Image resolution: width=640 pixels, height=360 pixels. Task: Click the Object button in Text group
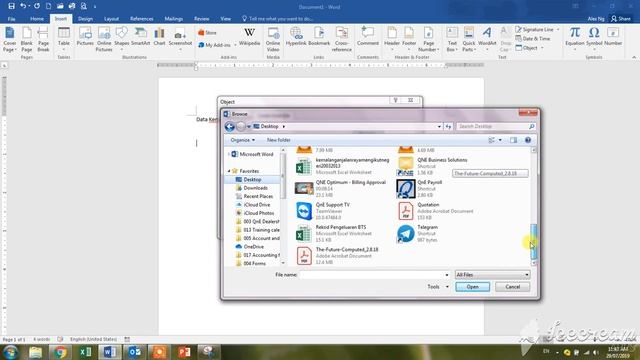click(529, 48)
